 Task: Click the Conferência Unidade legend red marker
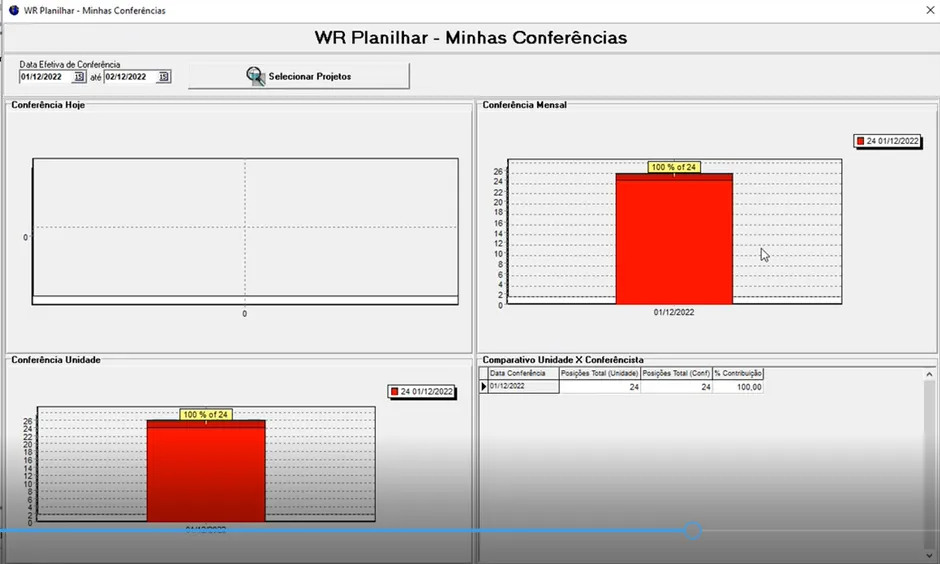click(x=395, y=392)
